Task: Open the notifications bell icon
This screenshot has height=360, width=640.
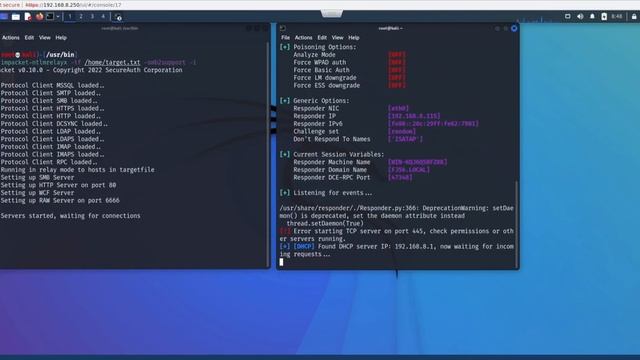Action: point(592,16)
